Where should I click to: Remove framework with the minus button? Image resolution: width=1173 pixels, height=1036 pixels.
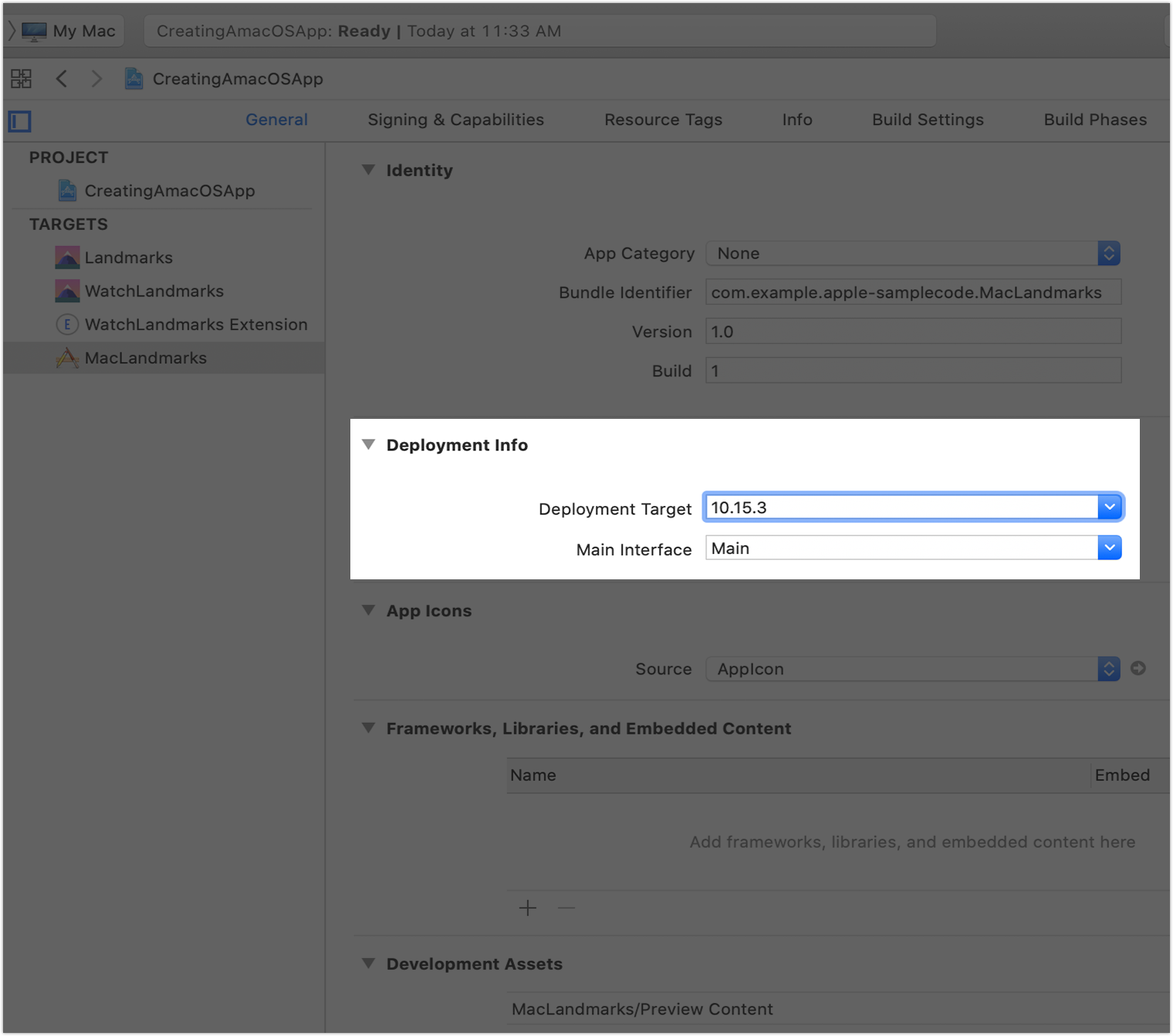566,908
